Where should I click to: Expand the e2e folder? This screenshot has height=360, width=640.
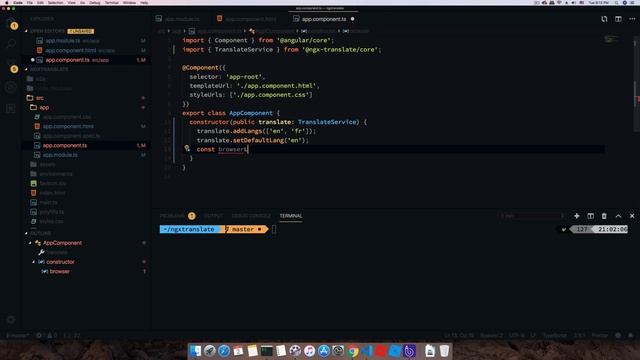40,79
